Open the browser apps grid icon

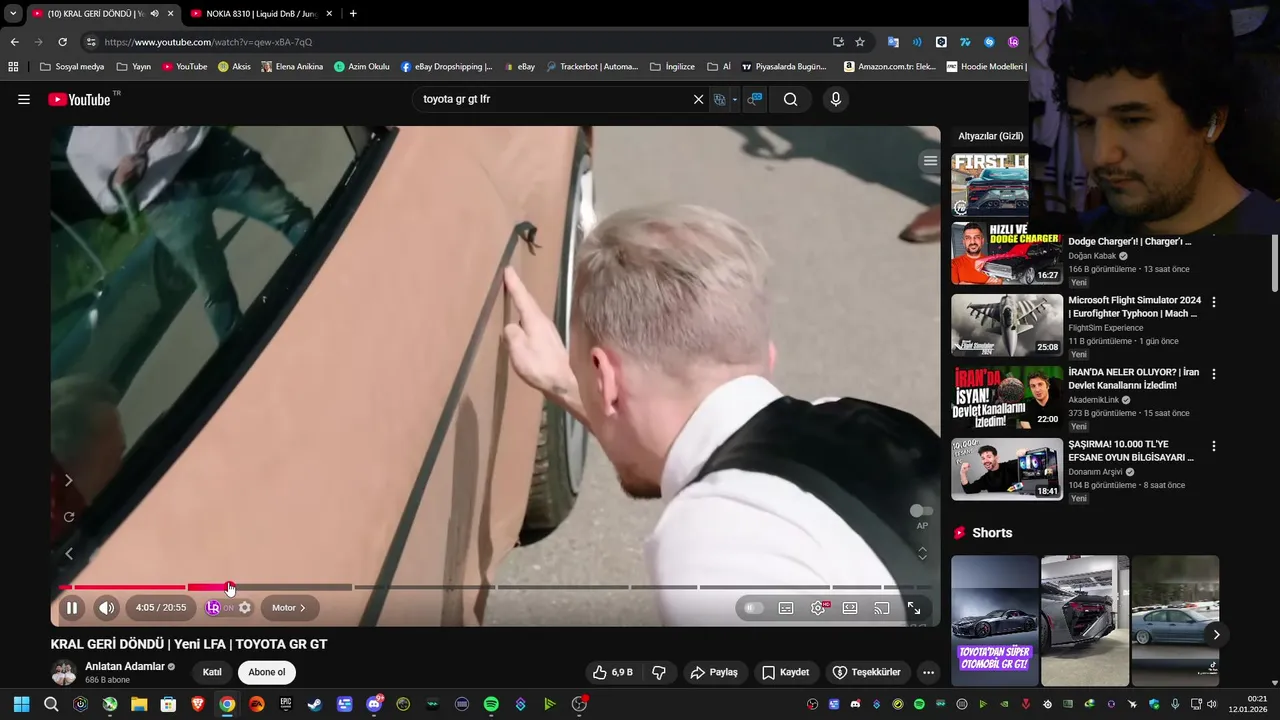tap(13, 67)
